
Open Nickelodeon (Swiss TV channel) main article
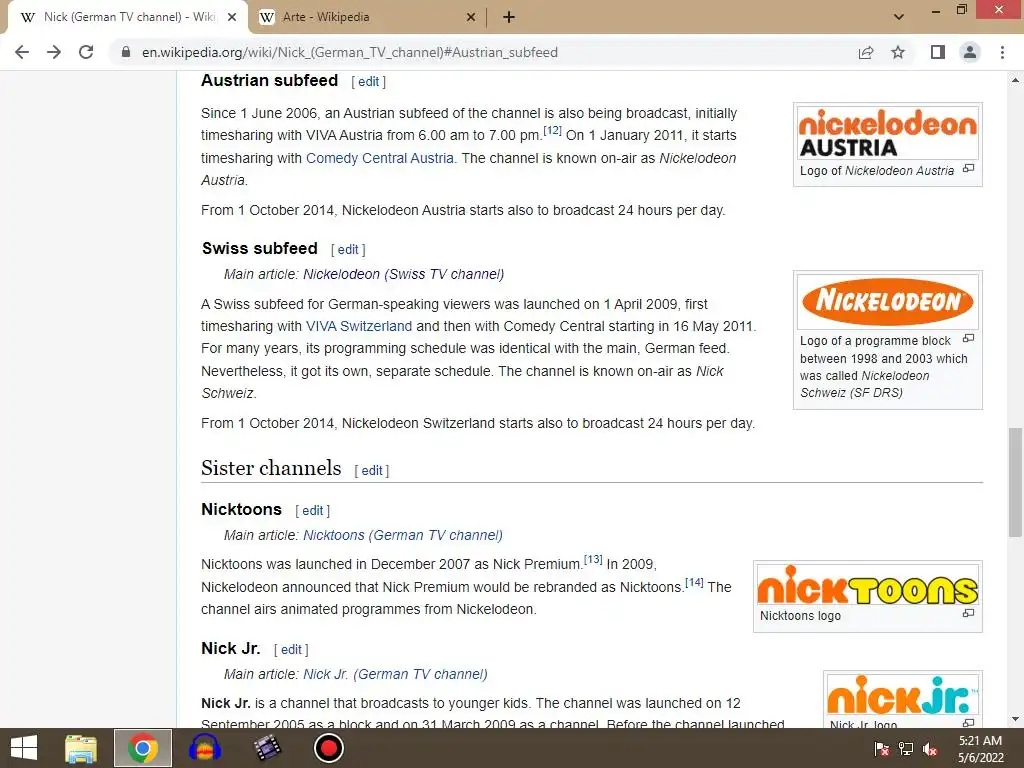[x=404, y=274]
